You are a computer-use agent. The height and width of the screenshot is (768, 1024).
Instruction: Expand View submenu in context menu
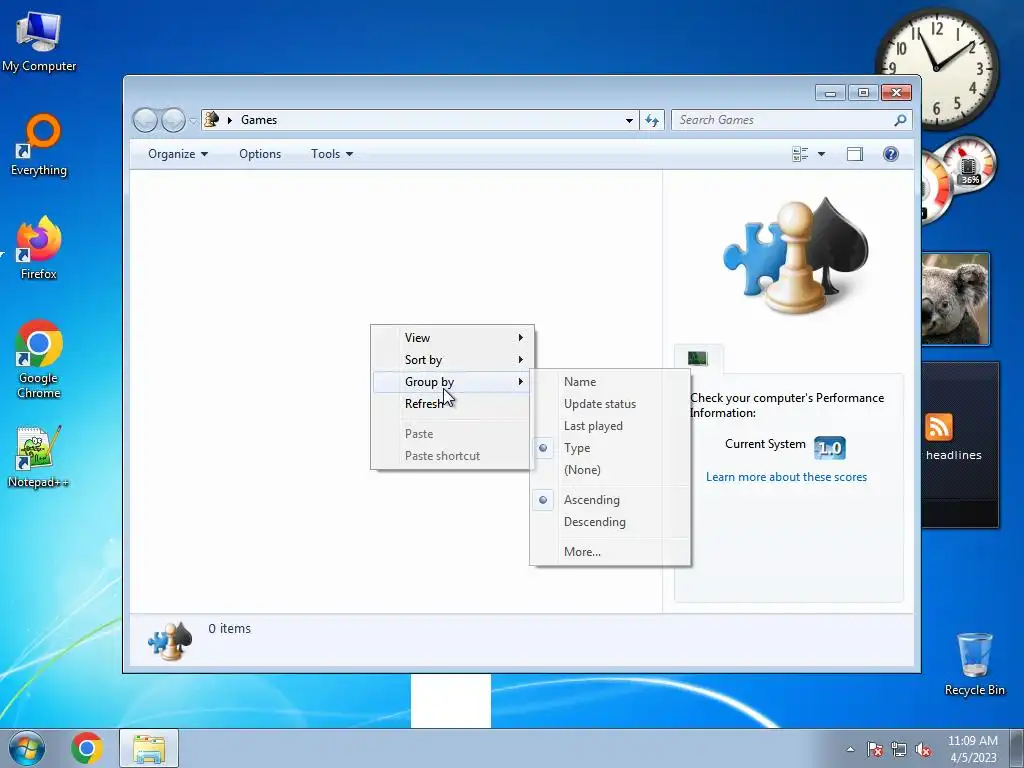click(453, 338)
